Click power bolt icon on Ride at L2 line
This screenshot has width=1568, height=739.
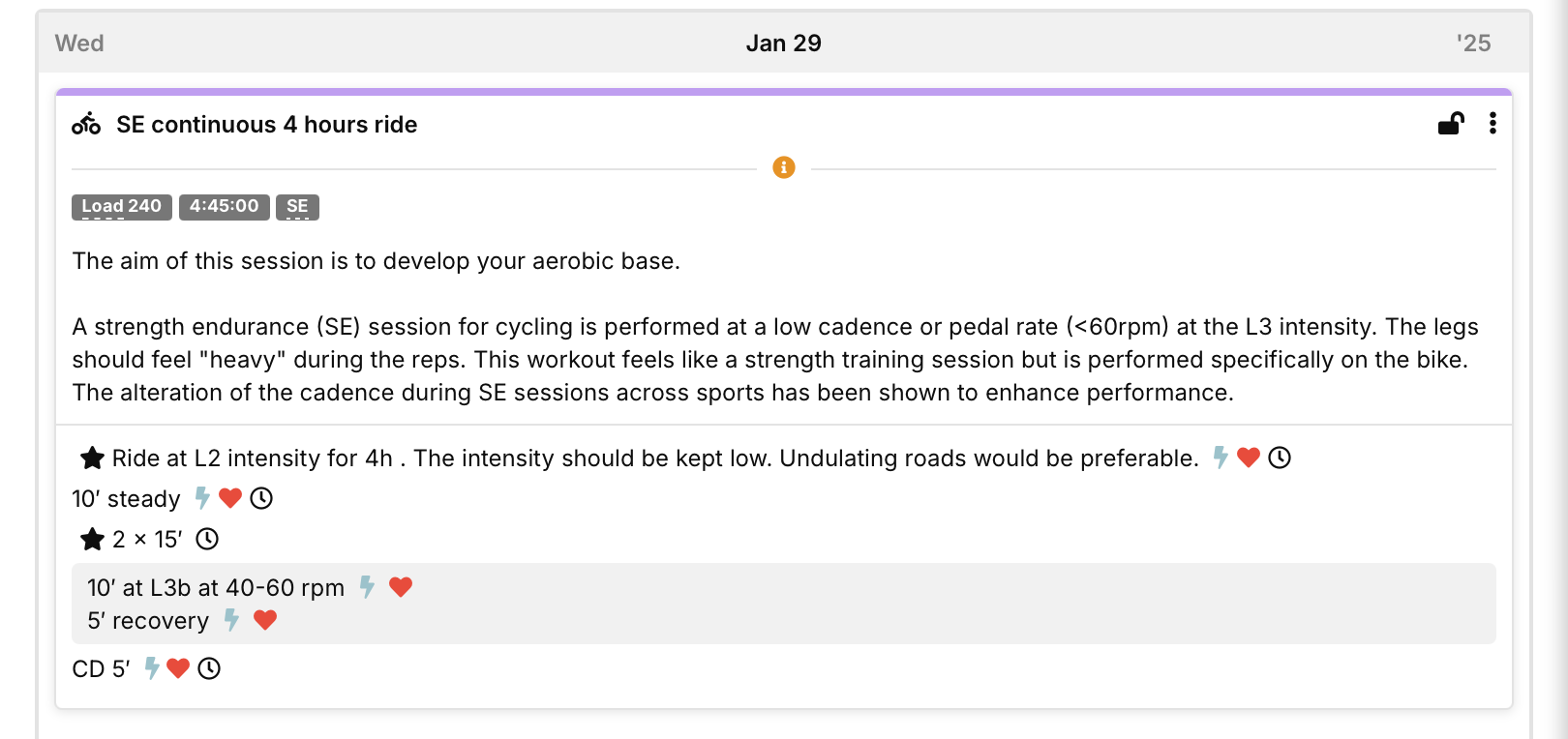[x=1221, y=458]
